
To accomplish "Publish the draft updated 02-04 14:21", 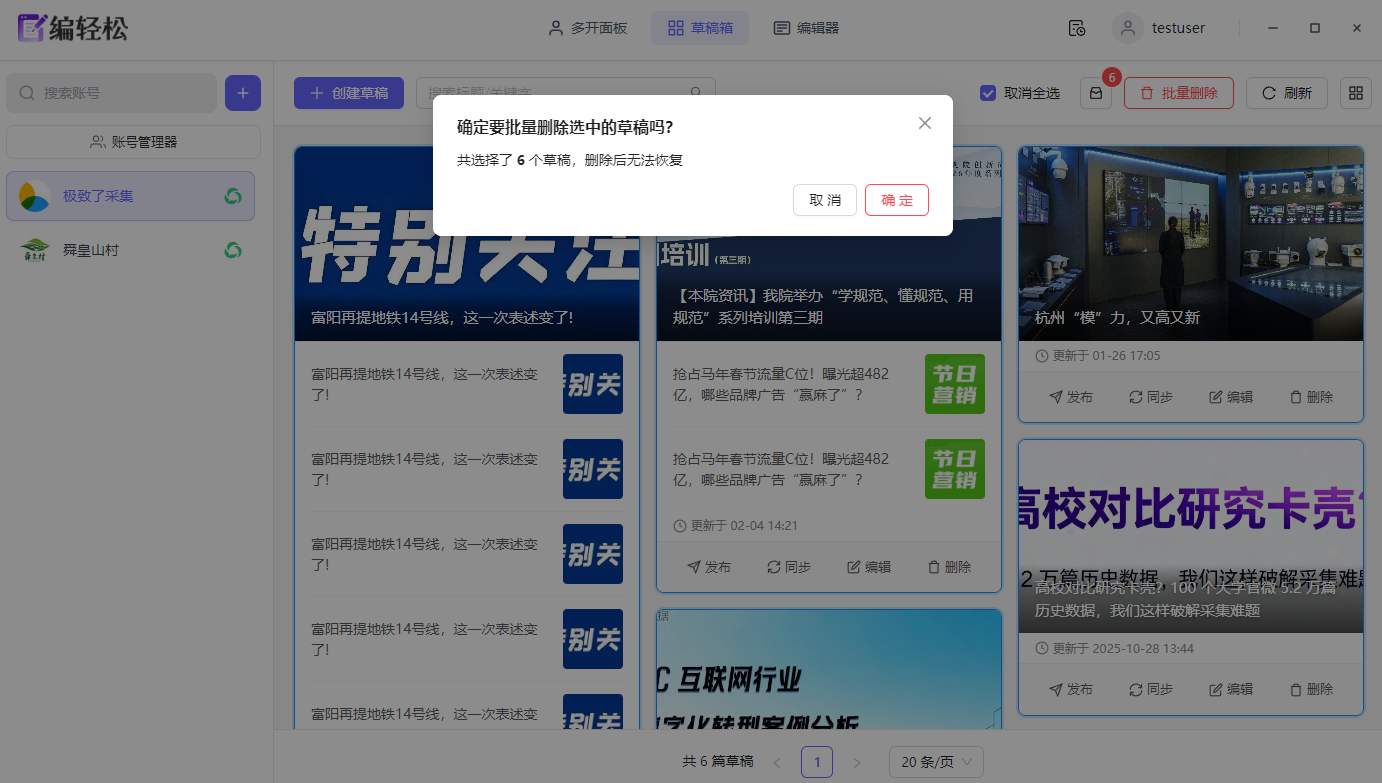I will (x=709, y=567).
